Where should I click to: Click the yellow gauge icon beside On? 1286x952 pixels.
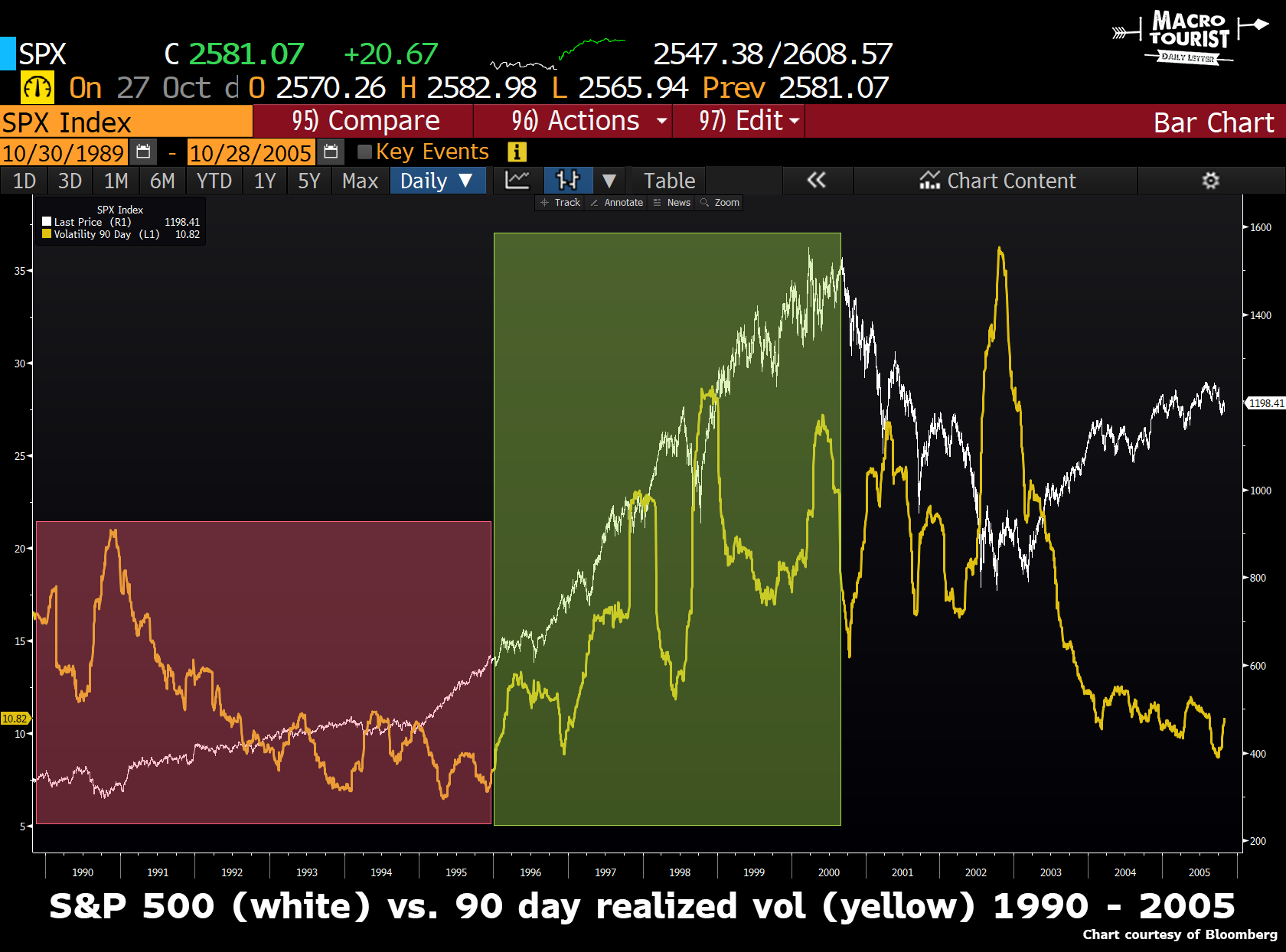(37, 87)
